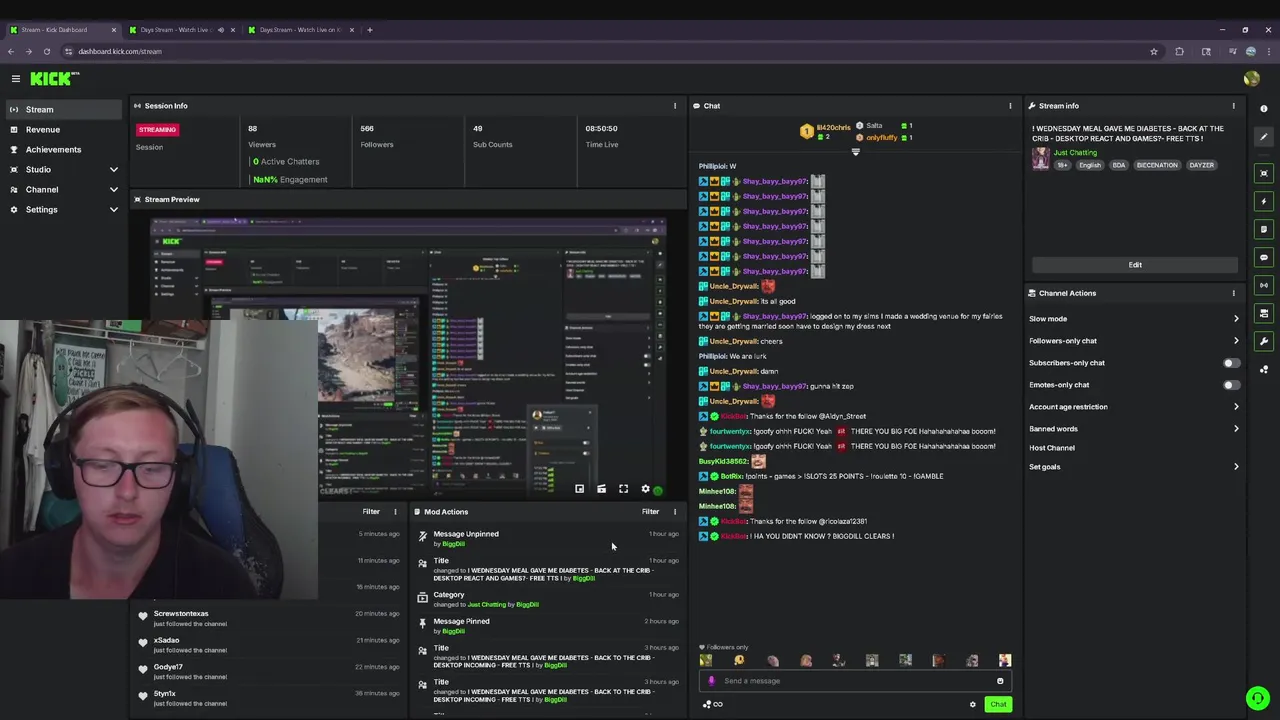Image resolution: width=1280 pixels, height=720 pixels.
Task: Click the Category changed mod action entry
Action: (x=548, y=599)
